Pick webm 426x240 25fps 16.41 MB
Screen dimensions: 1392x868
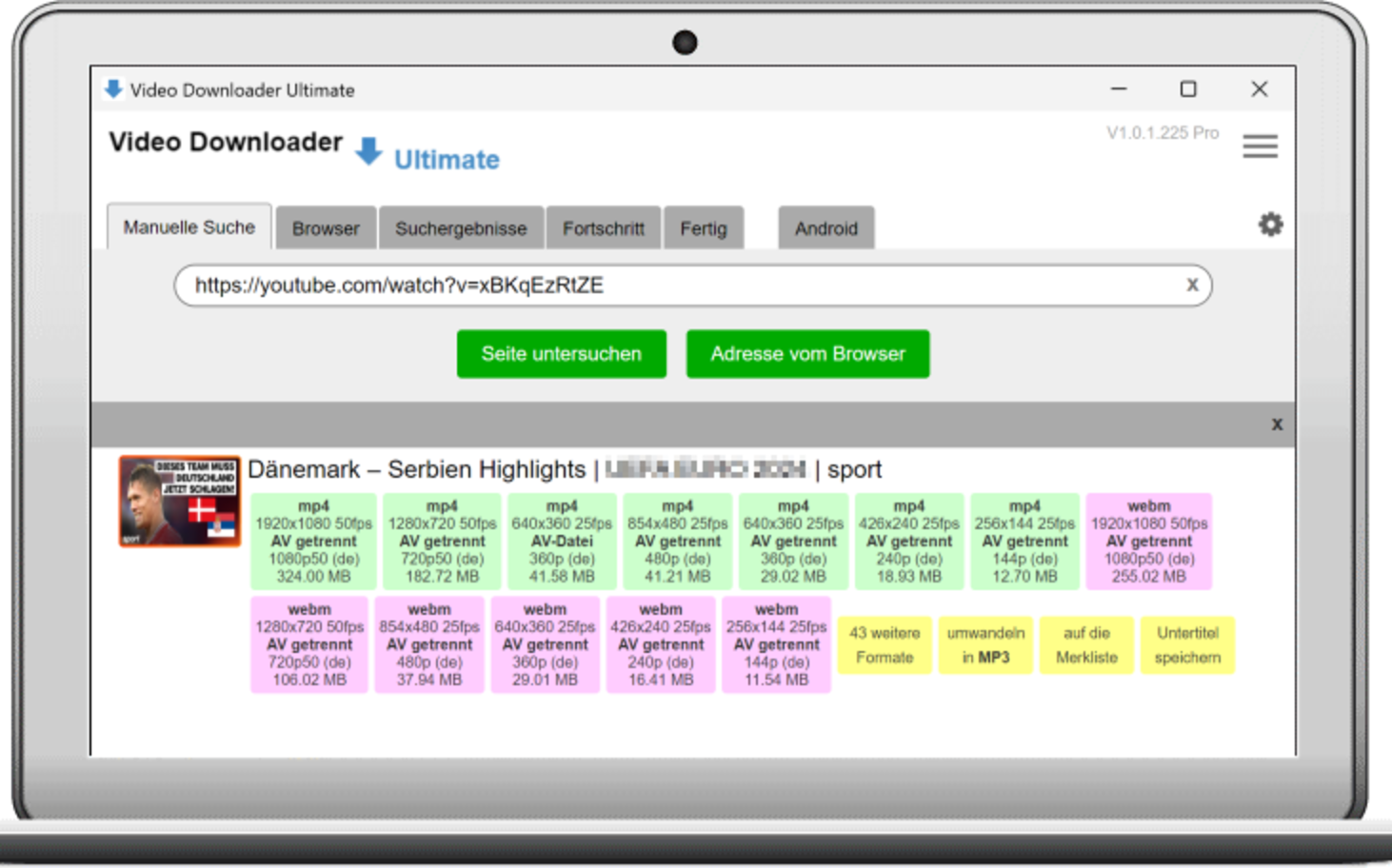[x=661, y=644]
